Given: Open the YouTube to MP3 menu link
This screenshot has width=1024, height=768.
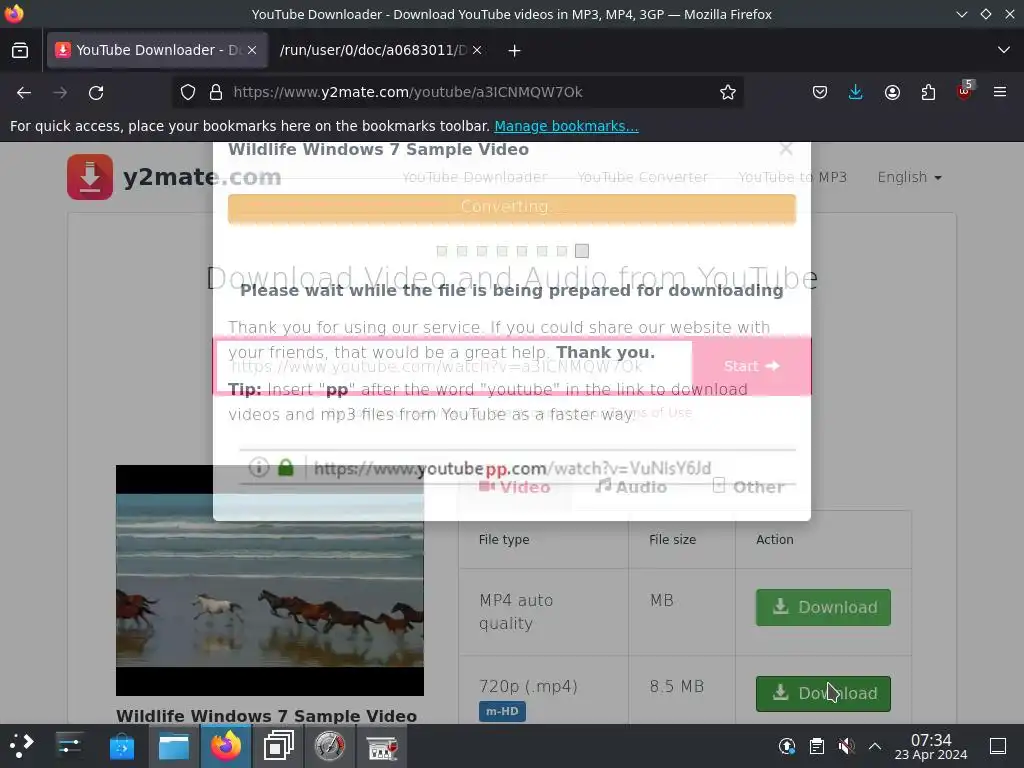Looking at the screenshot, I should (x=792, y=177).
